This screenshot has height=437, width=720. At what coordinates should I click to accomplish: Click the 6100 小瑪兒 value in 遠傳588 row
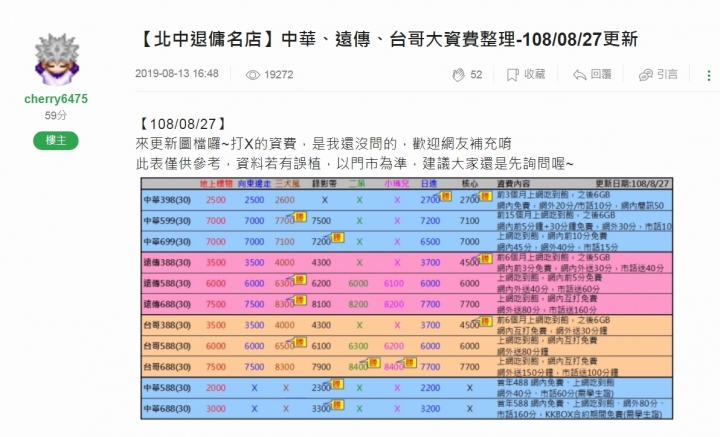pyautogui.click(x=394, y=284)
